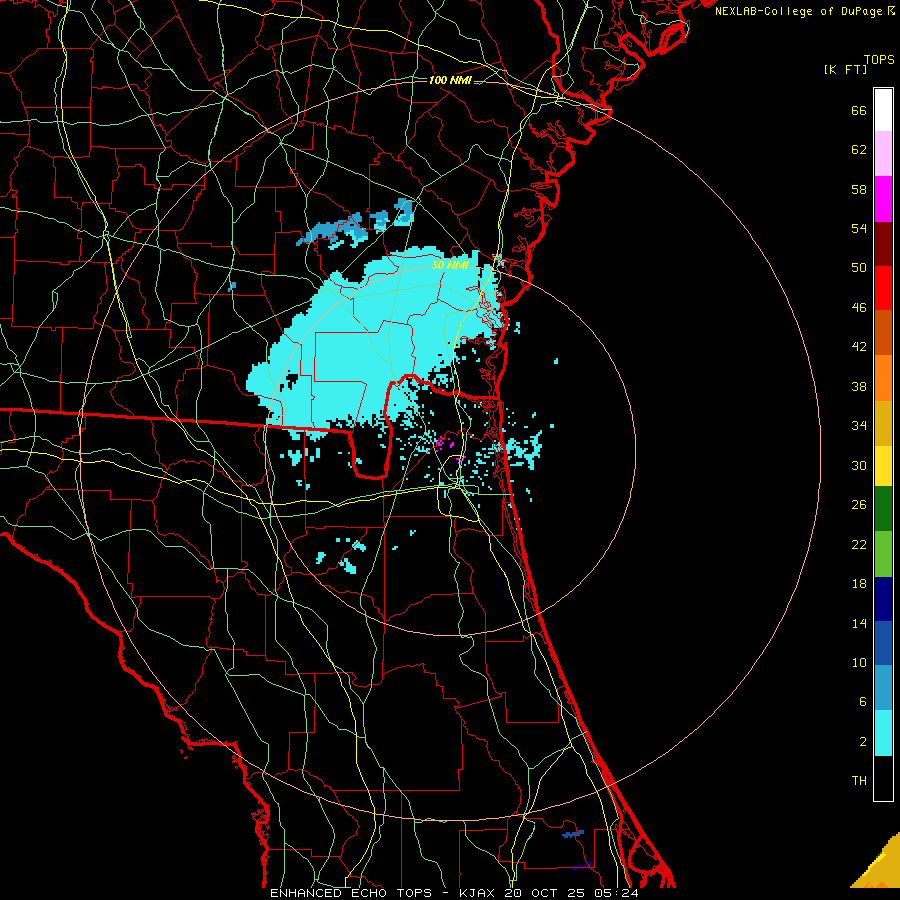Click the [K FT] units label

[845, 69]
